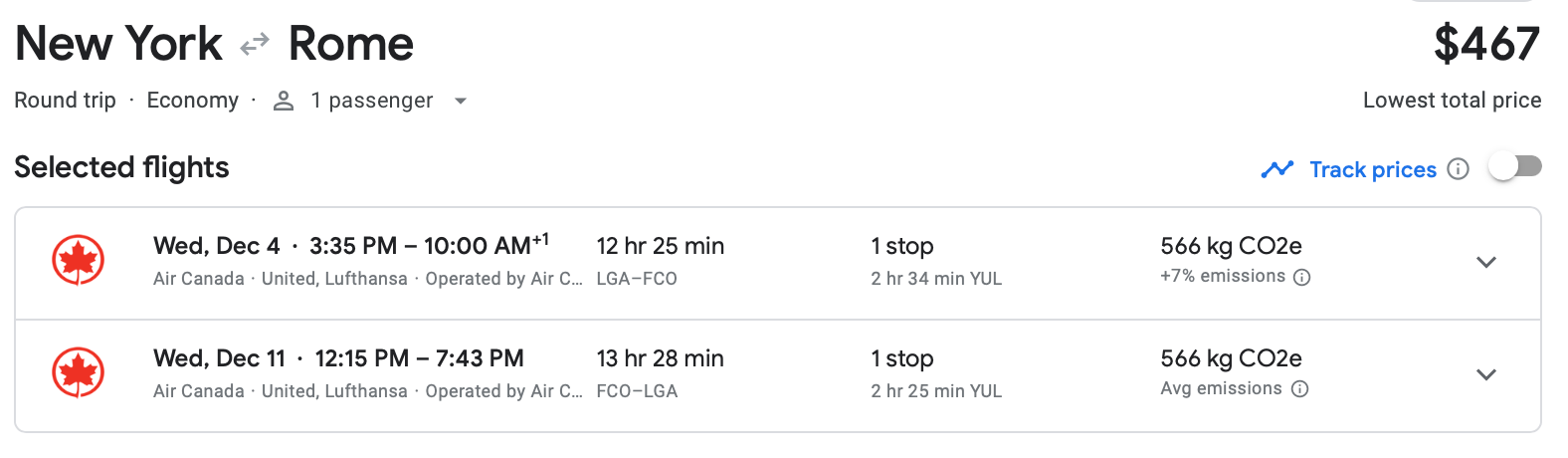1568x458 pixels.
Task: Select the Wed, Dec 4 departure time text
Action: [x=429, y=246]
